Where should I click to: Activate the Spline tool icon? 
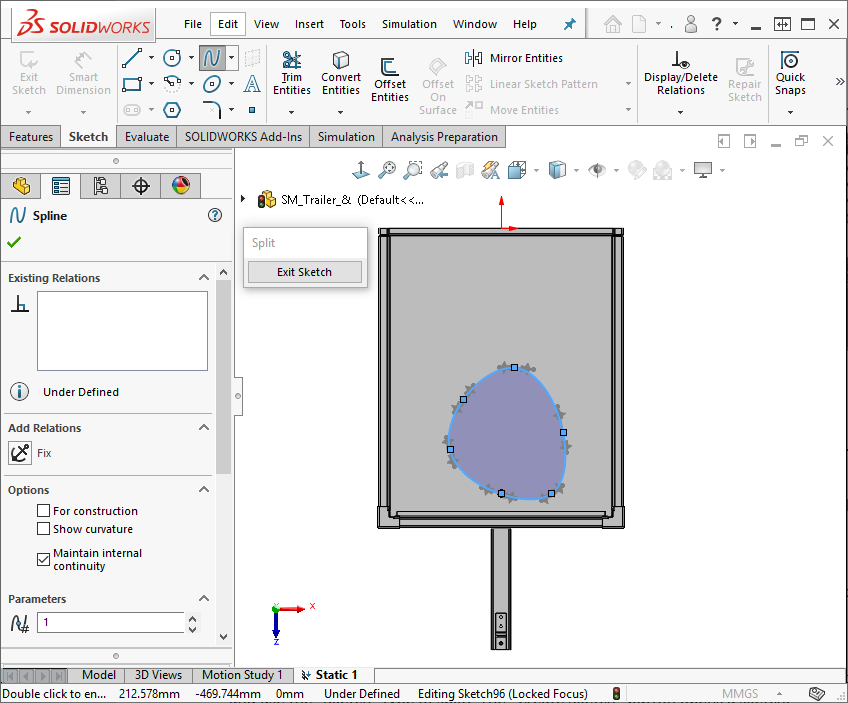212,58
